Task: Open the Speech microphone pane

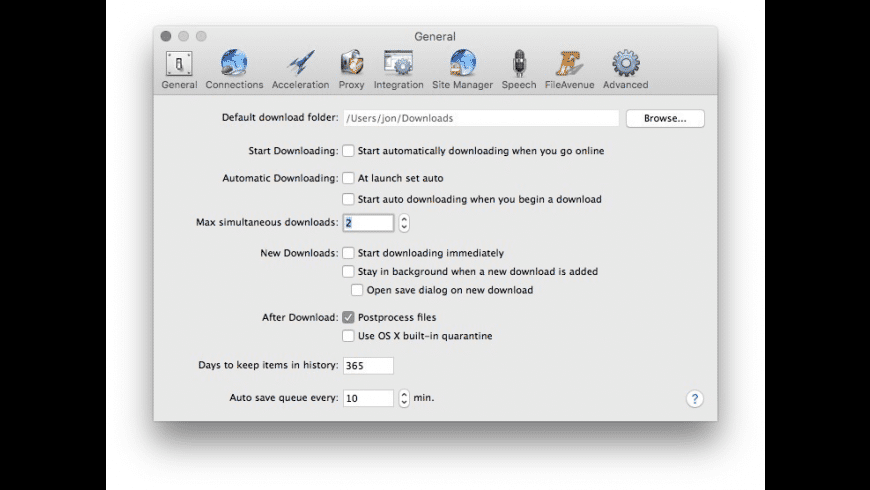Action: pos(519,70)
